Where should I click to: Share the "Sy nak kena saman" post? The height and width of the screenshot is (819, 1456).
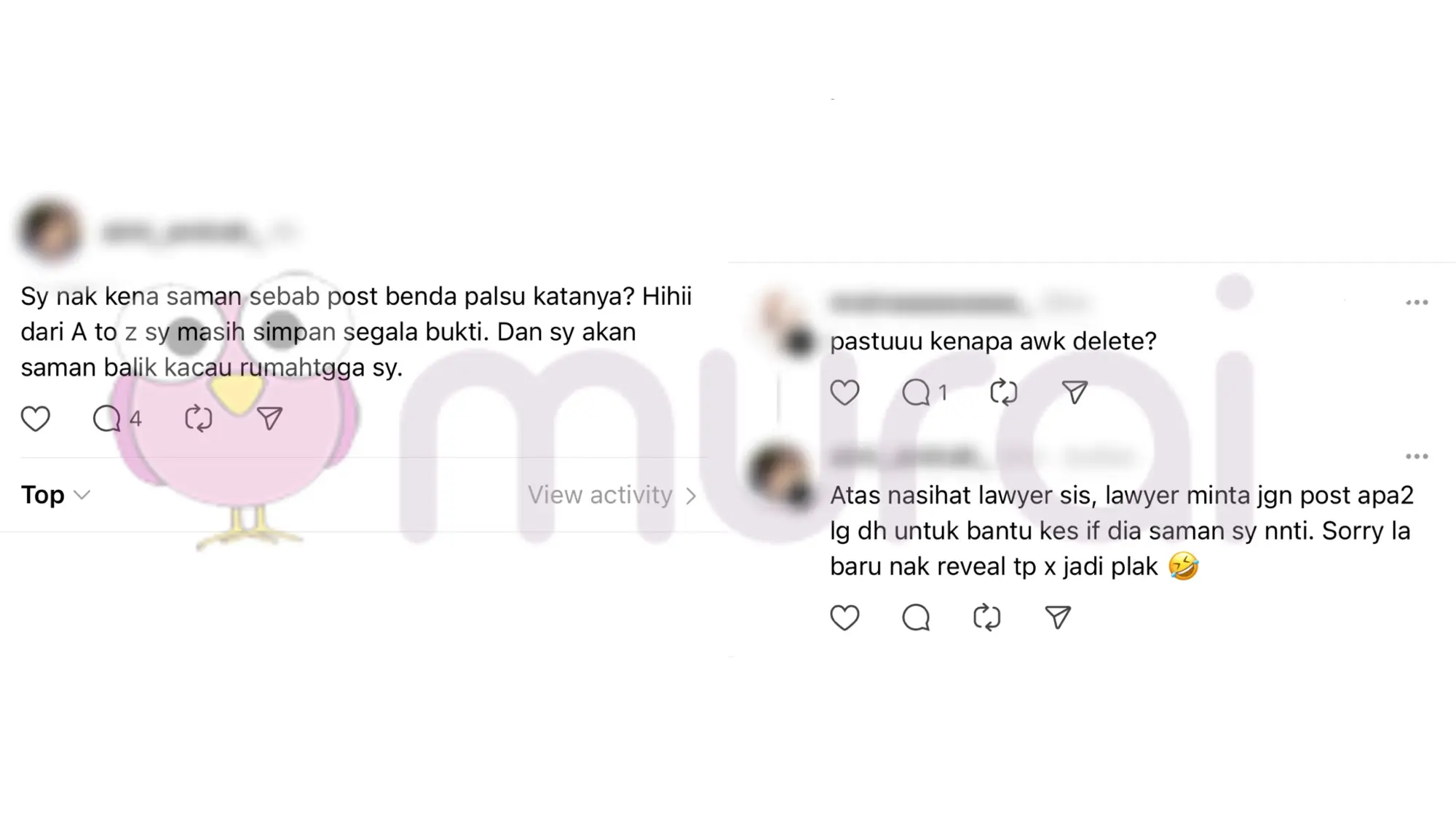(269, 419)
